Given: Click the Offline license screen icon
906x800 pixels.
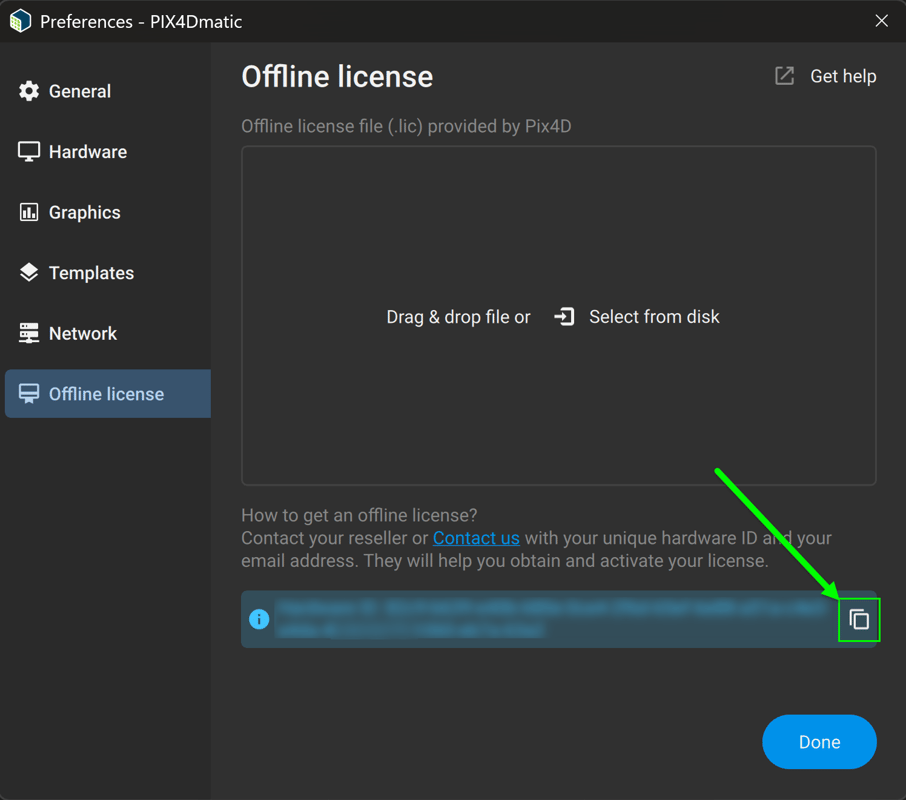Looking at the screenshot, I should (x=30, y=393).
